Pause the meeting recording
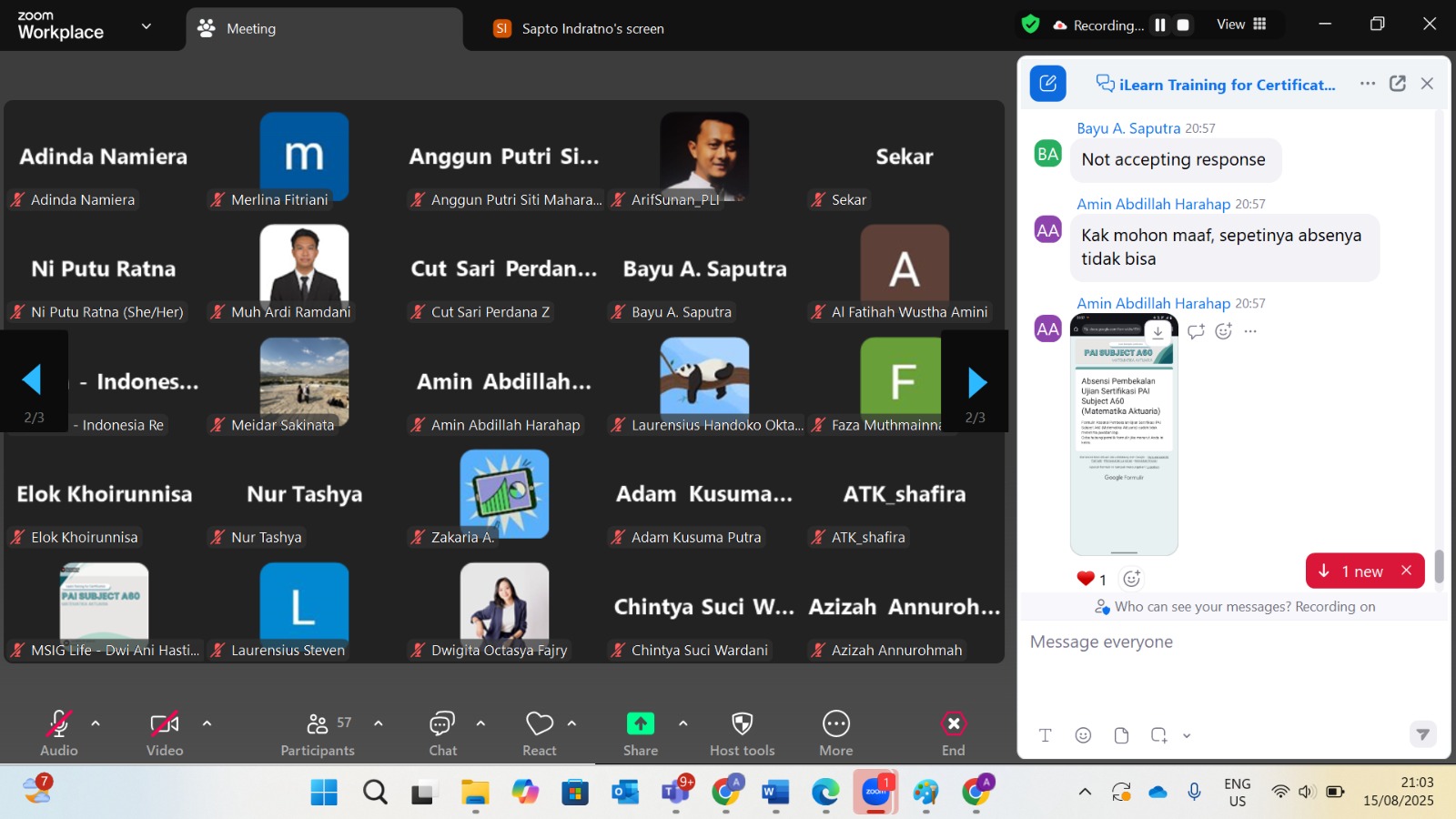The height and width of the screenshot is (819, 1456). (x=1160, y=25)
